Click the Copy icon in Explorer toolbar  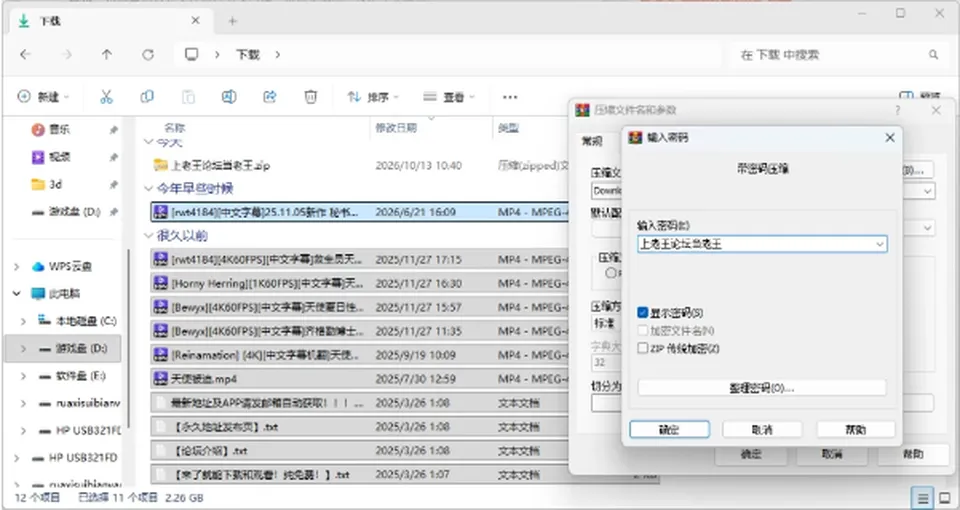click(147, 97)
